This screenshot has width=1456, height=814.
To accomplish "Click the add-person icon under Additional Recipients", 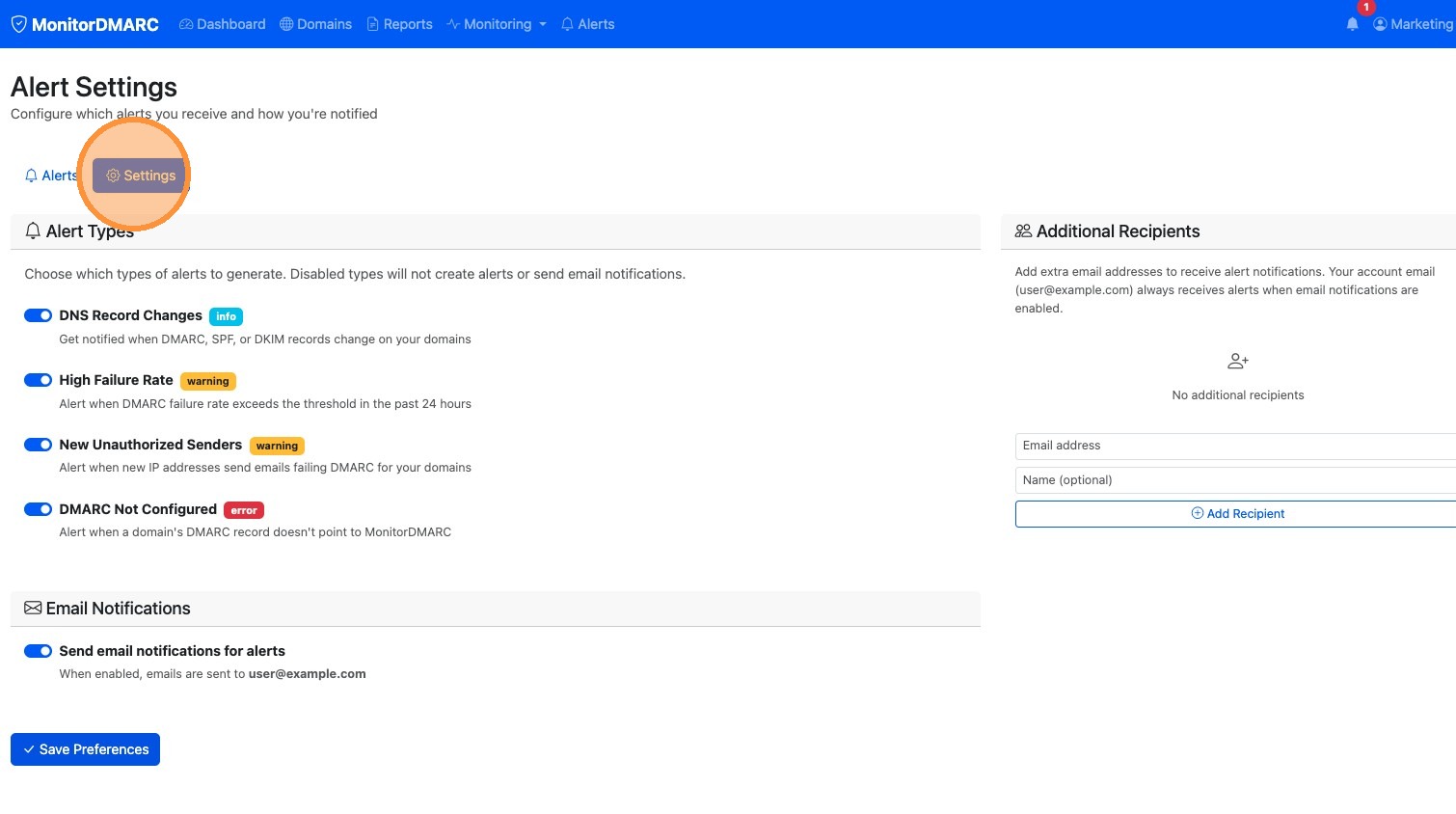I will [x=1238, y=362].
